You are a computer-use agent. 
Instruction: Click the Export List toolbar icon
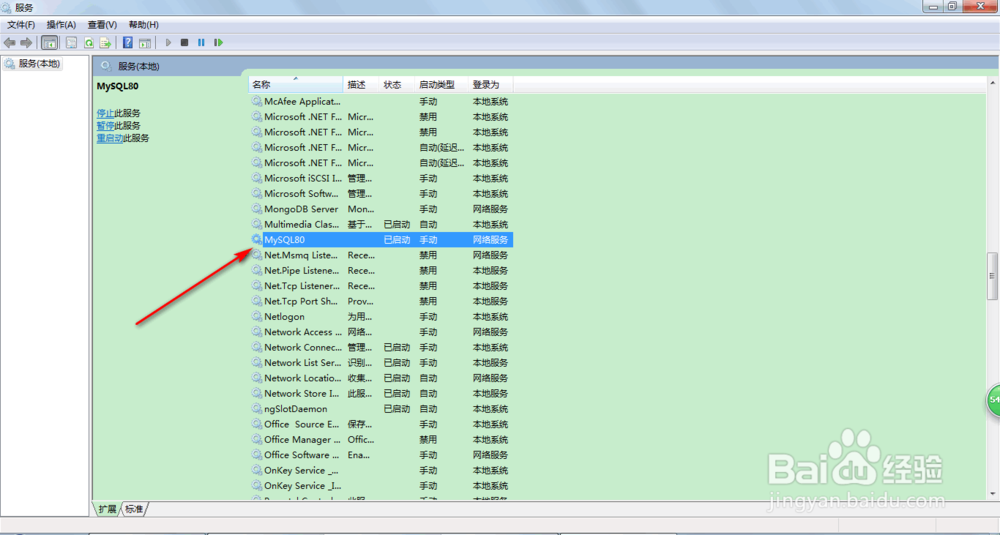(105, 43)
